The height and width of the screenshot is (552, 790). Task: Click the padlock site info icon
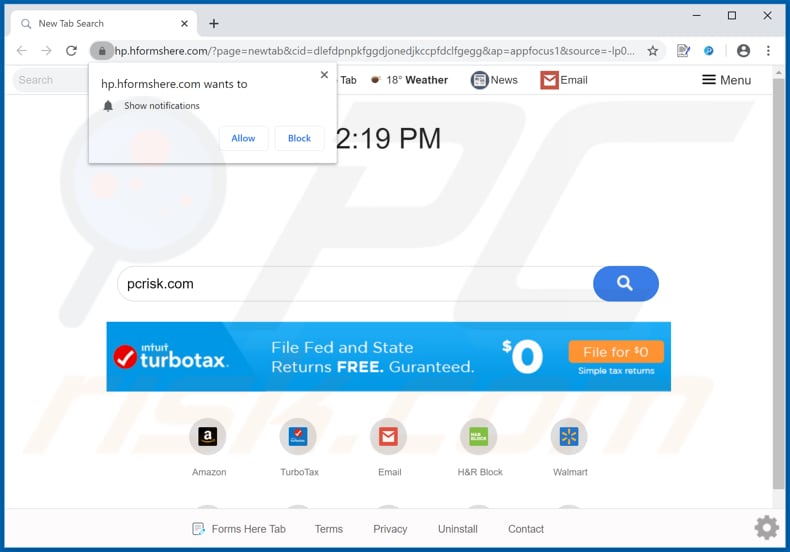pyautogui.click(x=102, y=51)
